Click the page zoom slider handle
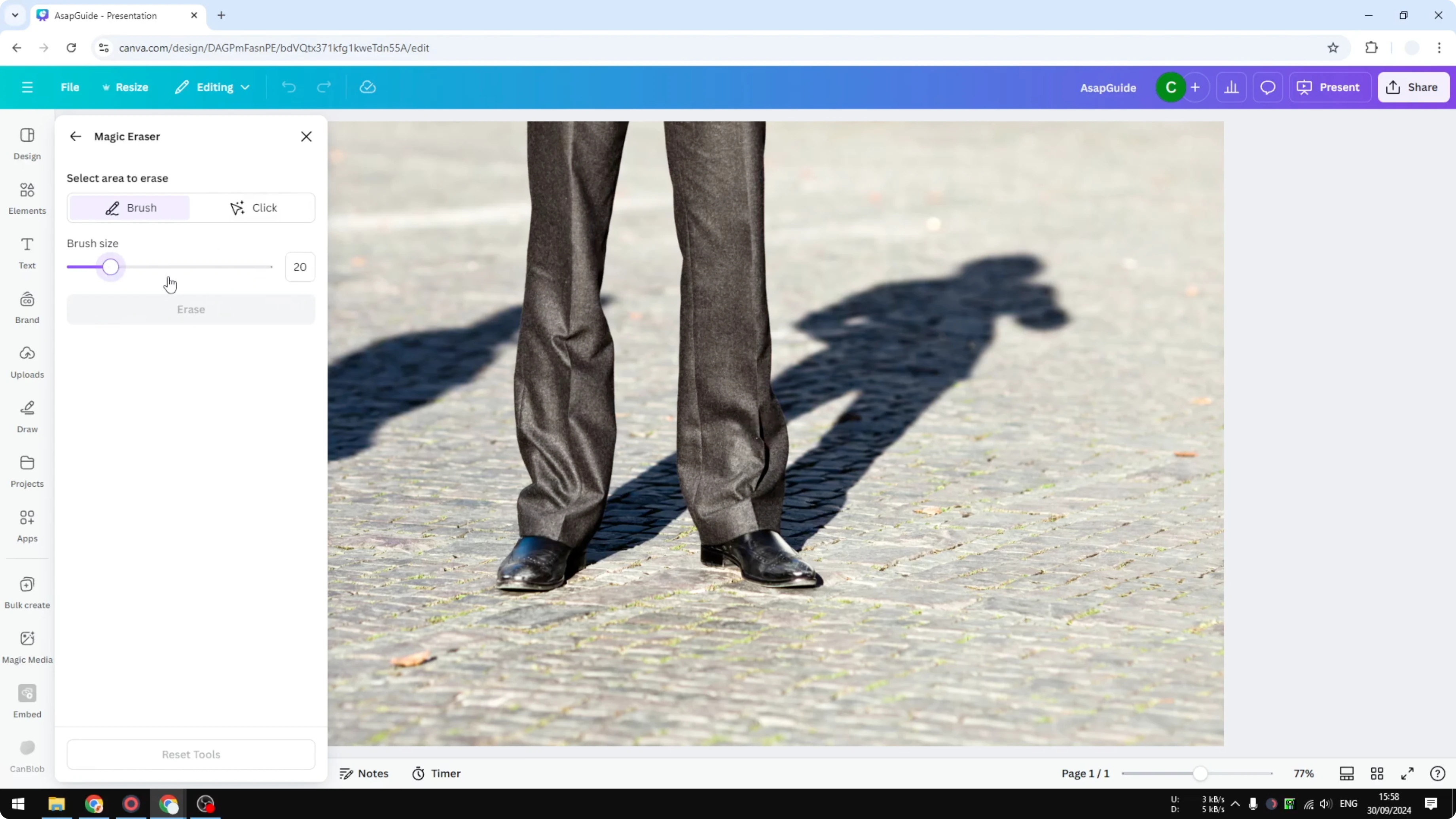Image resolution: width=1456 pixels, height=819 pixels. (1200, 773)
